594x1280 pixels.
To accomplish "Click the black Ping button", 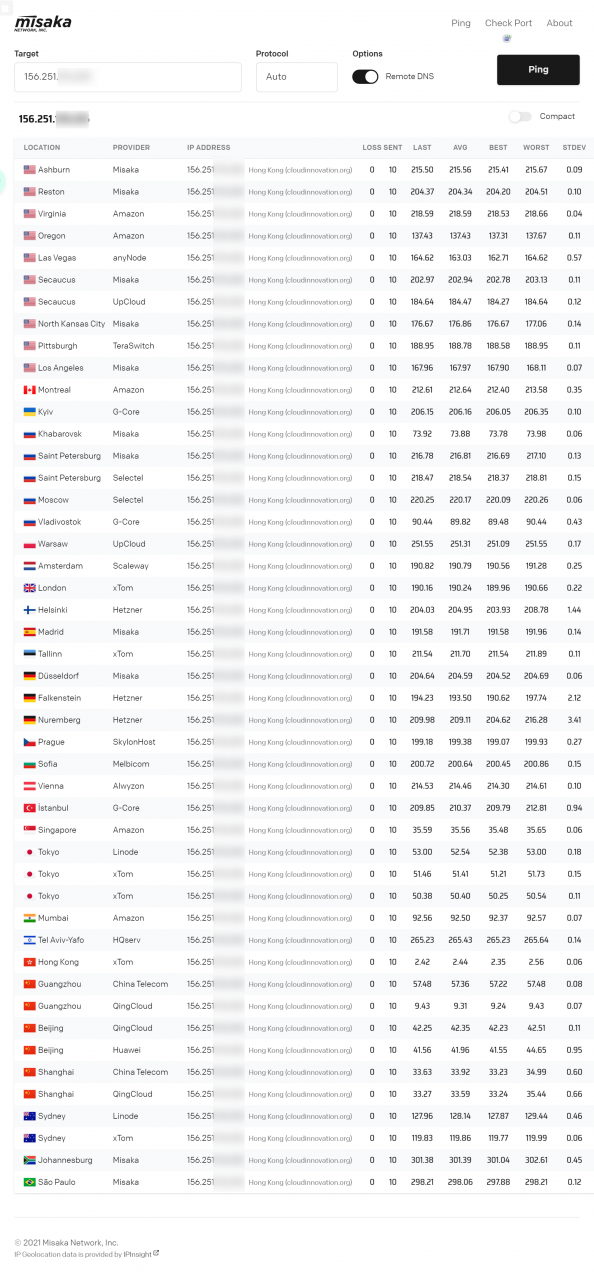I will point(538,70).
